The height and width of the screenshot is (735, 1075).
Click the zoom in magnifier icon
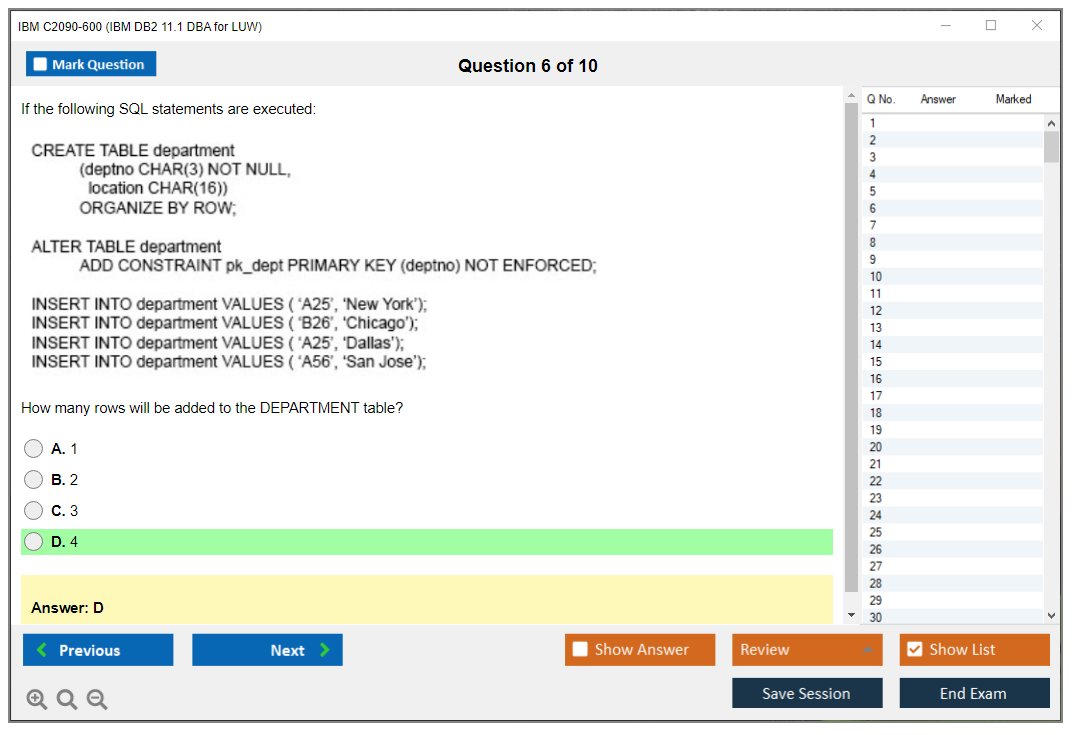click(x=37, y=700)
